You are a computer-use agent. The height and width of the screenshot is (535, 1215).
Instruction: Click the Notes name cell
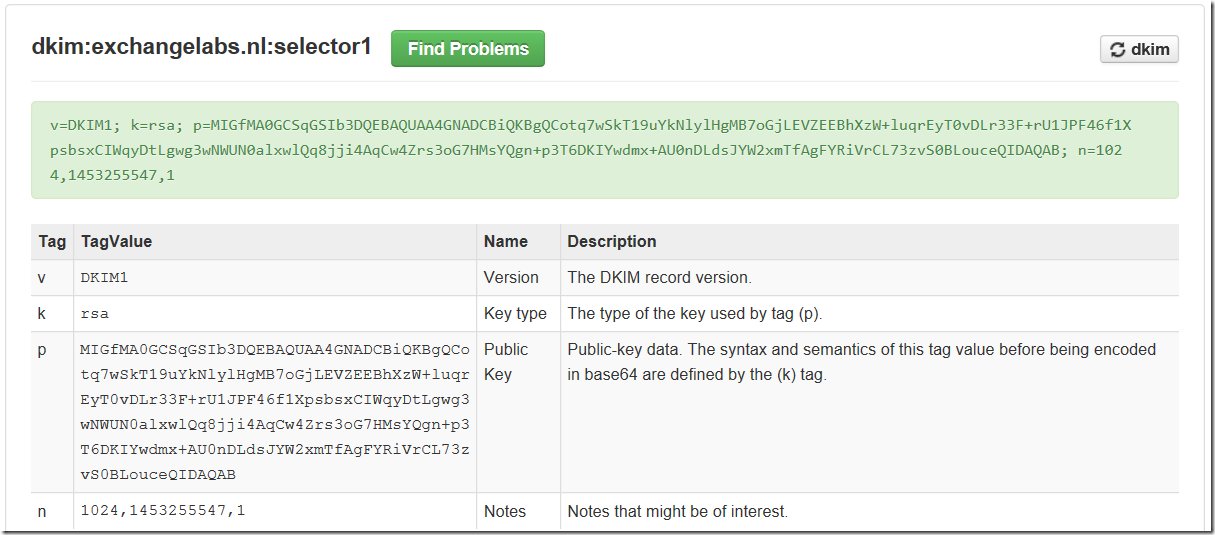coord(505,511)
